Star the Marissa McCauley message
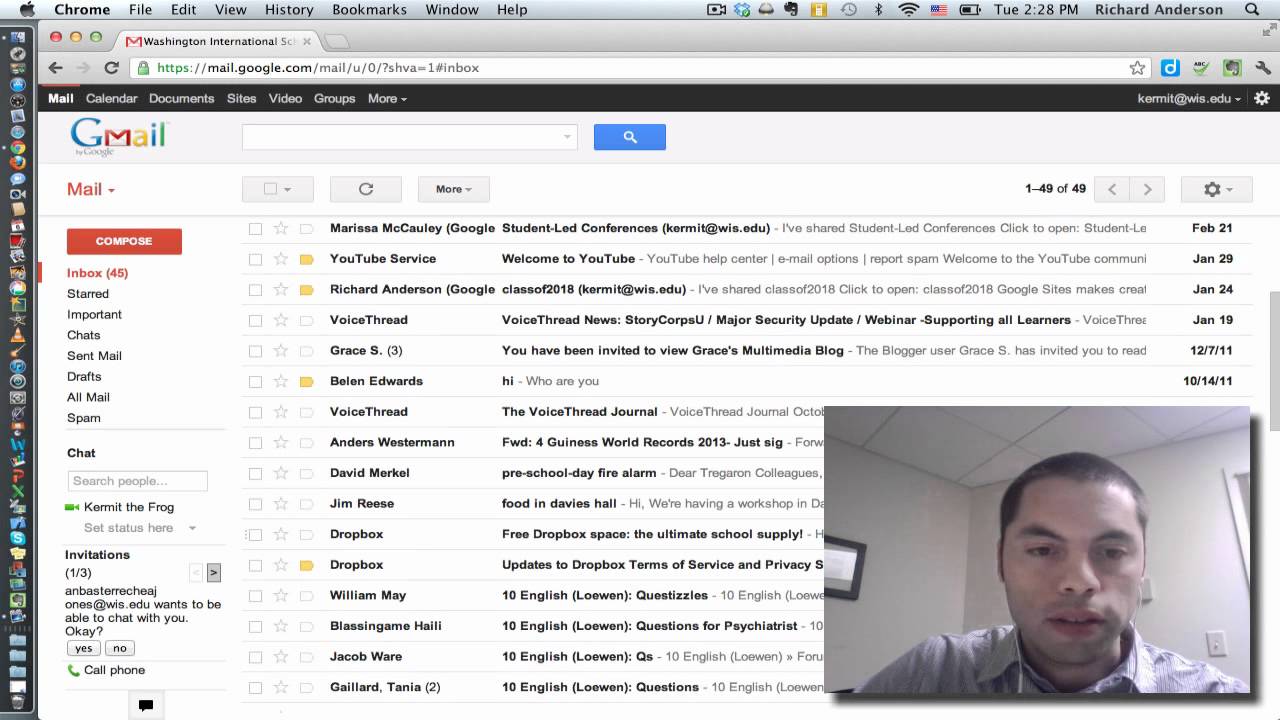Image resolution: width=1280 pixels, height=720 pixels. point(281,228)
